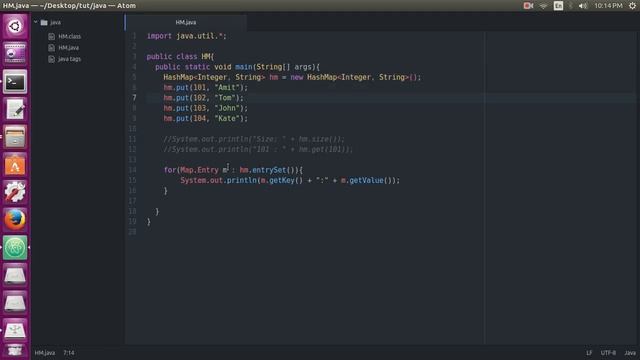Change LF line ending in status bar
Image resolution: width=640 pixels, height=360 pixels.
[x=589, y=353]
